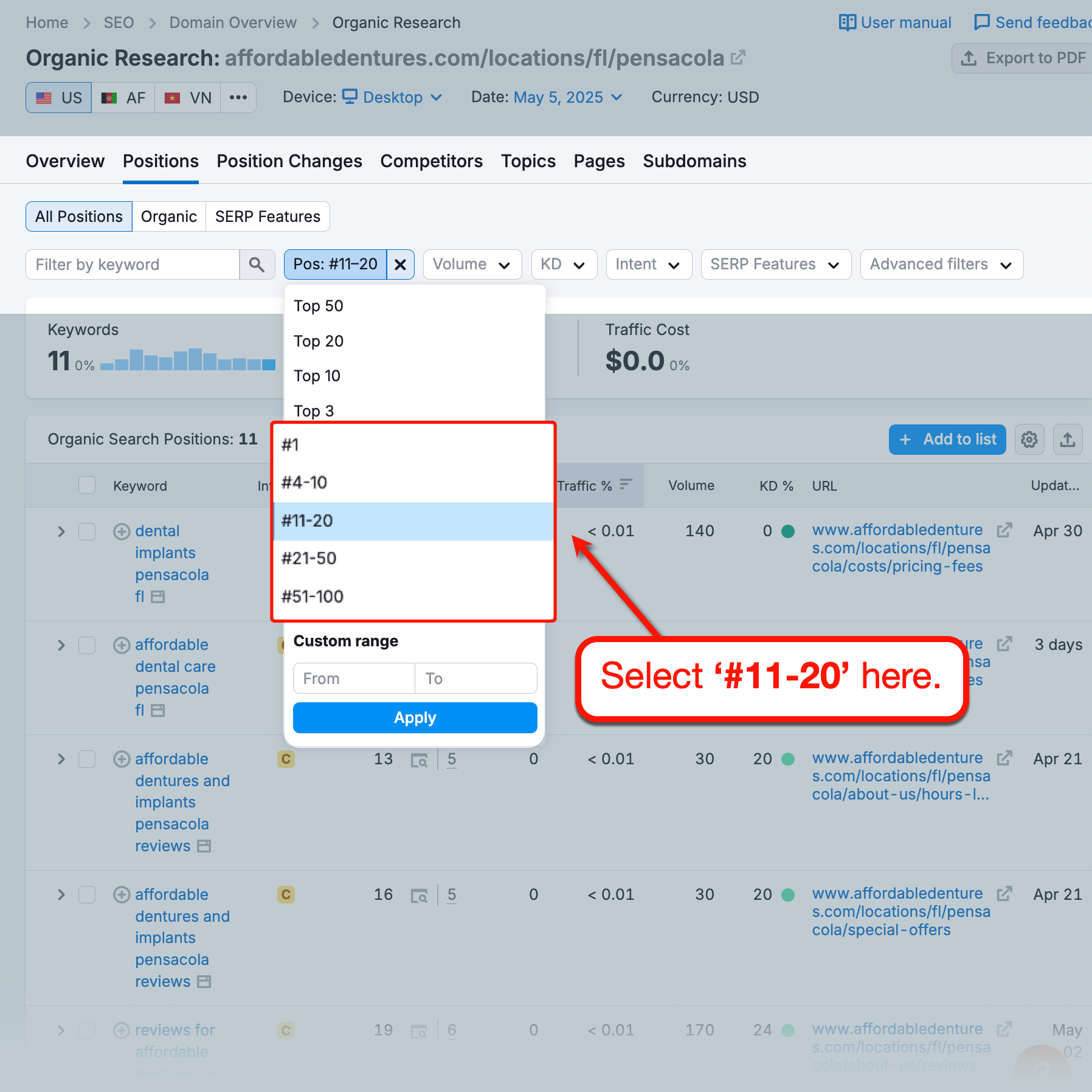The image size is (1092, 1092).
Task: Check the dental implants pensacola fl row
Action: (x=86, y=531)
